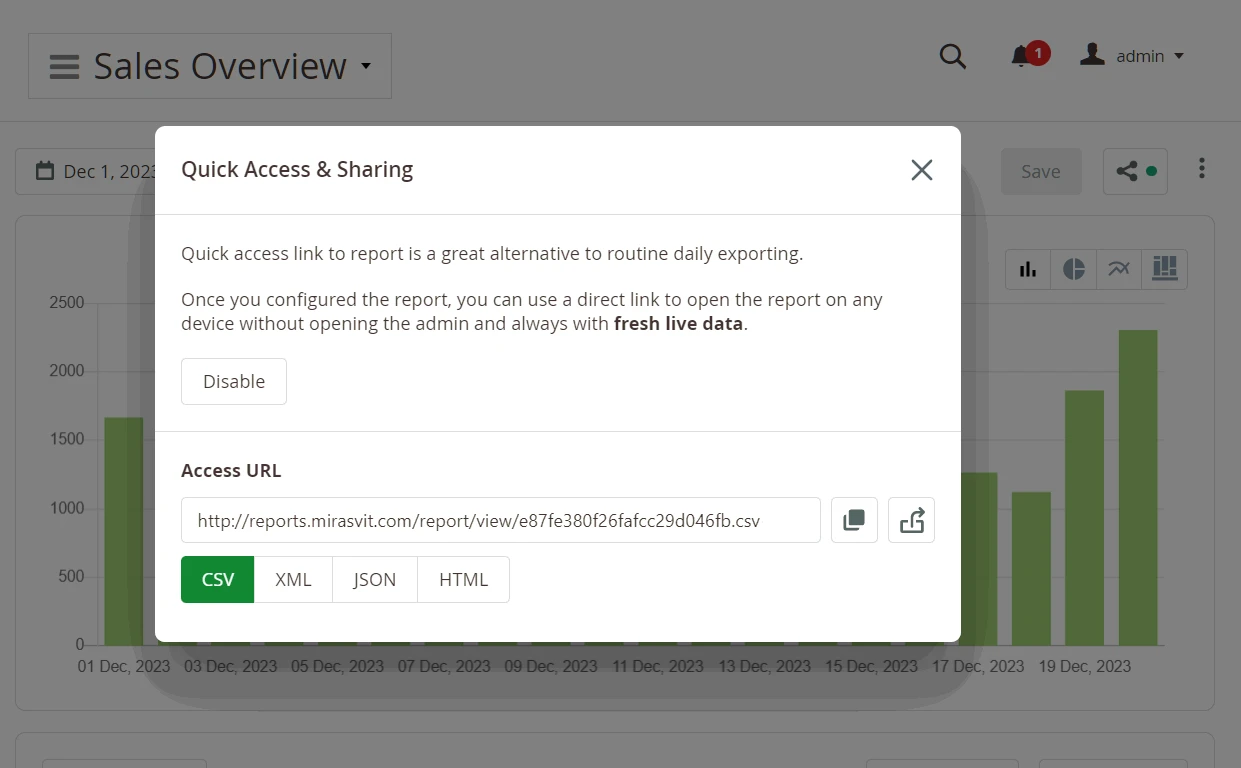Open the access URL in new window

(x=911, y=520)
